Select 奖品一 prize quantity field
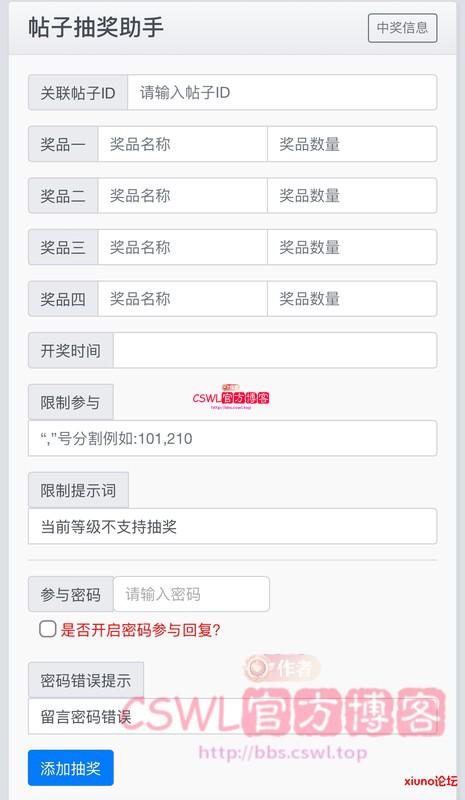This screenshot has width=465, height=800. coord(352,144)
